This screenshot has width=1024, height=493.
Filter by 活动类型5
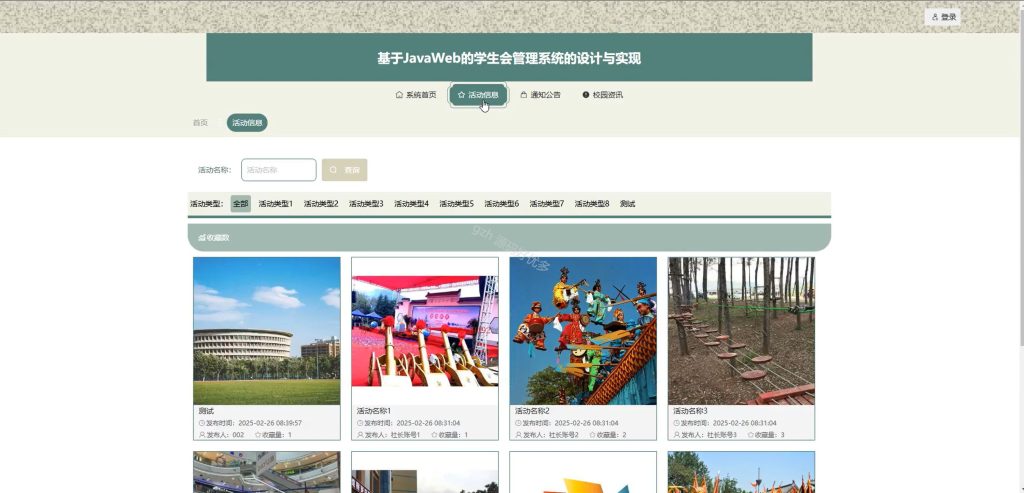click(x=456, y=204)
